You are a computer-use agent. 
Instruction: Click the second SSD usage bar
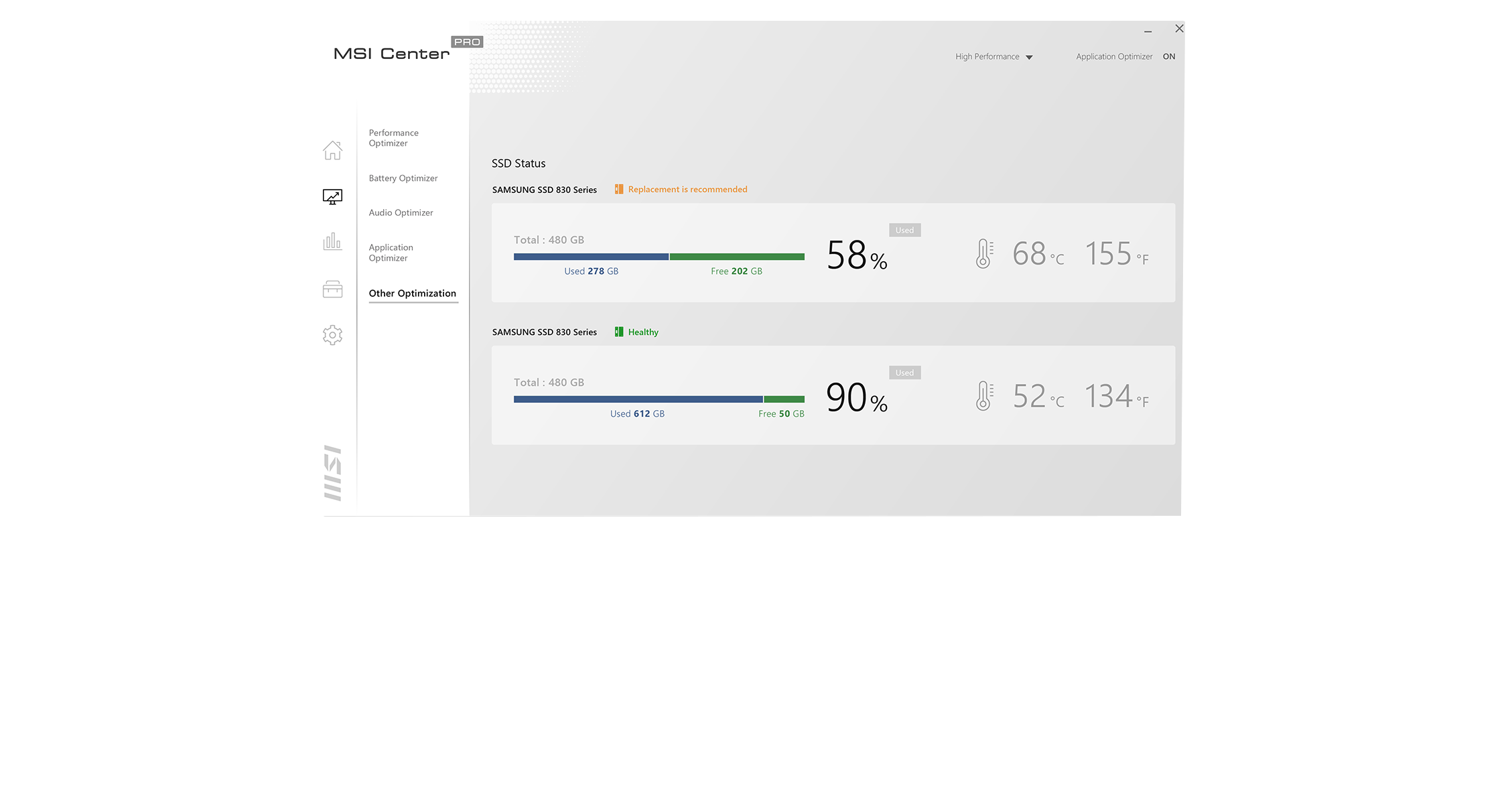click(x=659, y=399)
